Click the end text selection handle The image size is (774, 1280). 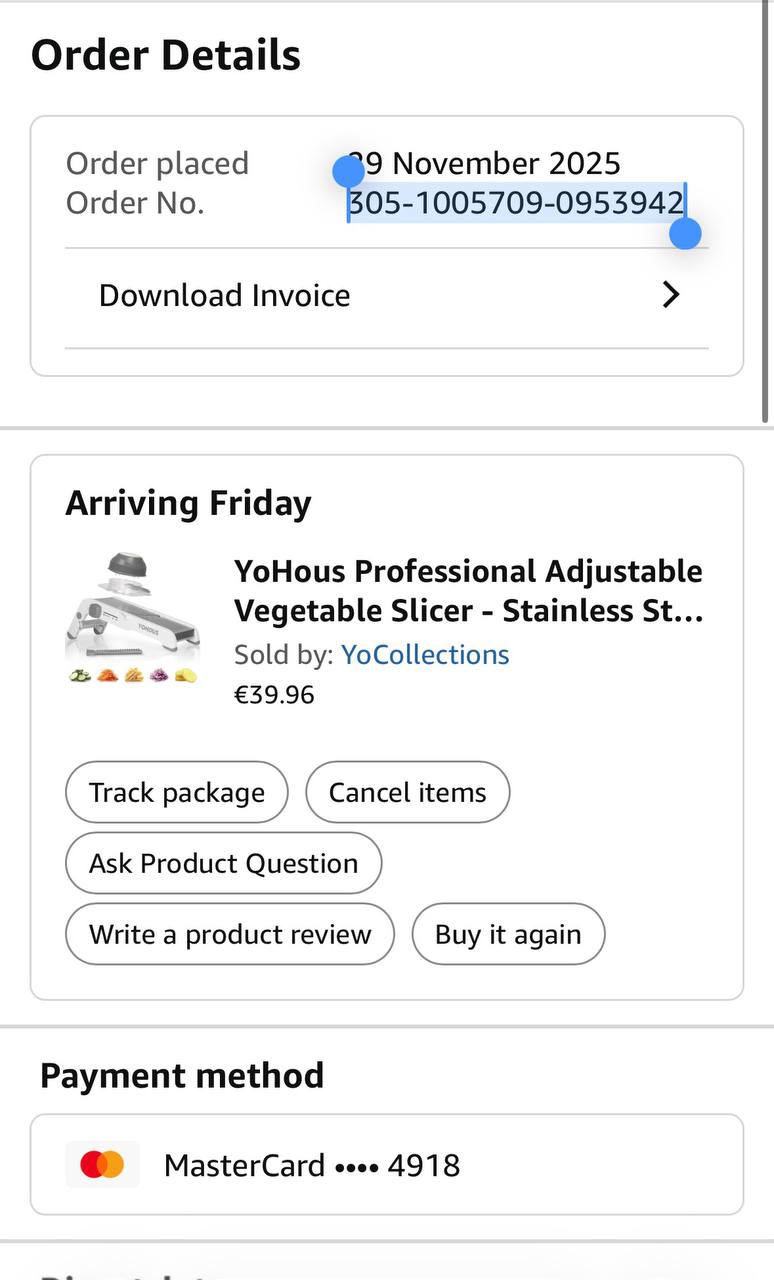685,234
